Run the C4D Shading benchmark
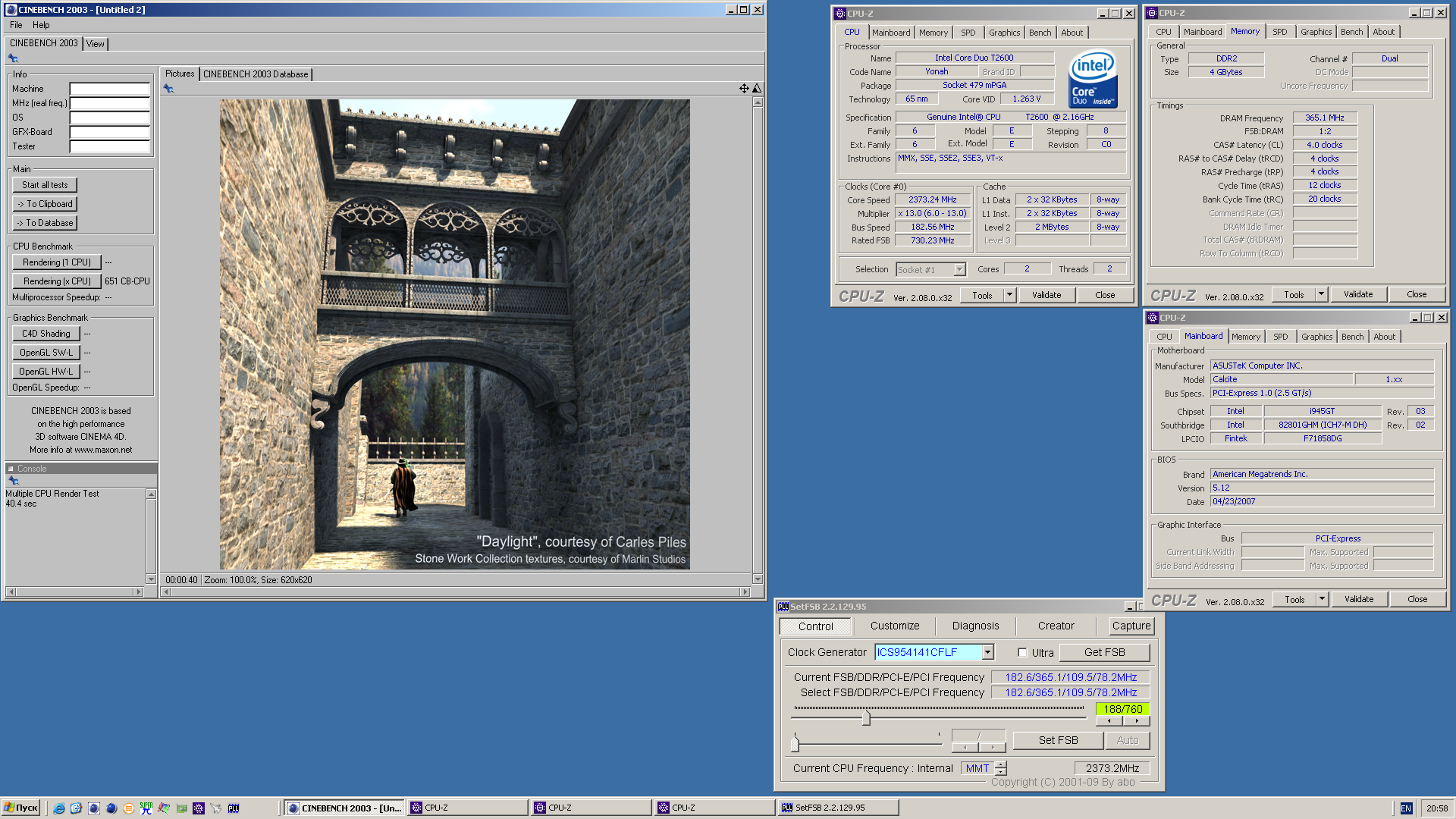This screenshot has height=819, width=1456. (46, 334)
